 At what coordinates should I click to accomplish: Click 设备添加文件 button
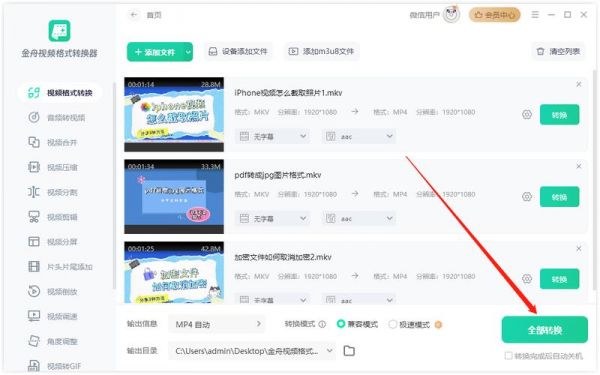click(238, 51)
